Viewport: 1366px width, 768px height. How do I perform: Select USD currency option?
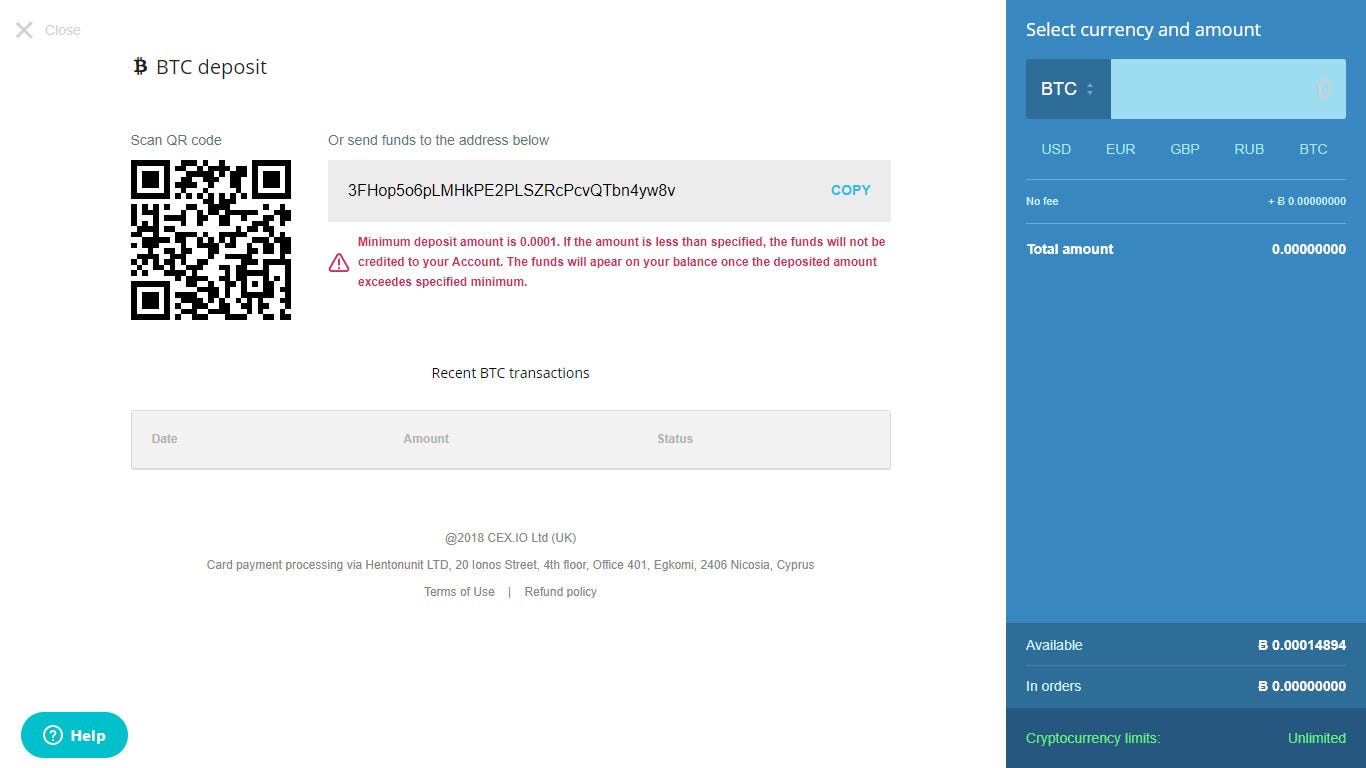pyautogui.click(x=1056, y=149)
